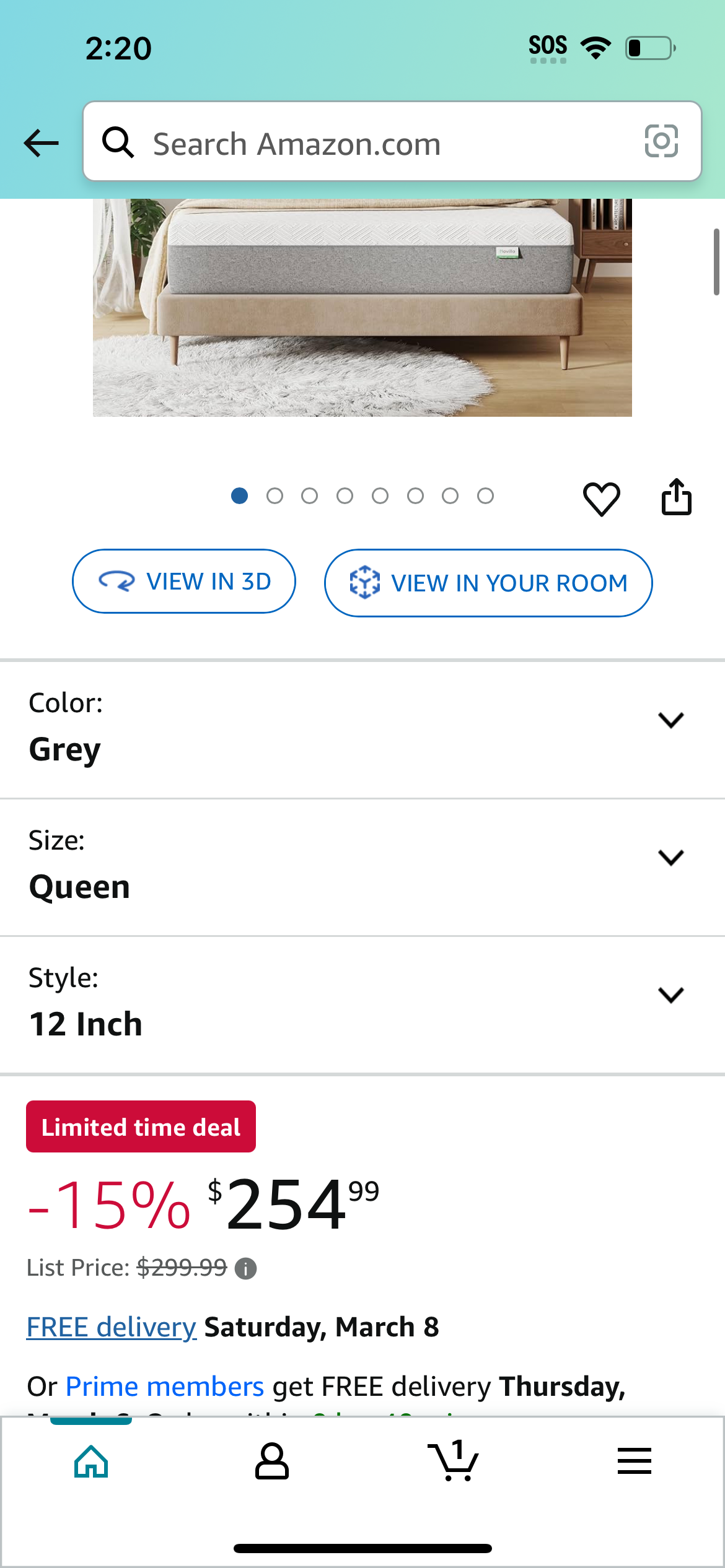The width and height of the screenshot is (725, 1568).
Task: Open camera lens search icon
Action: (661, 141)
